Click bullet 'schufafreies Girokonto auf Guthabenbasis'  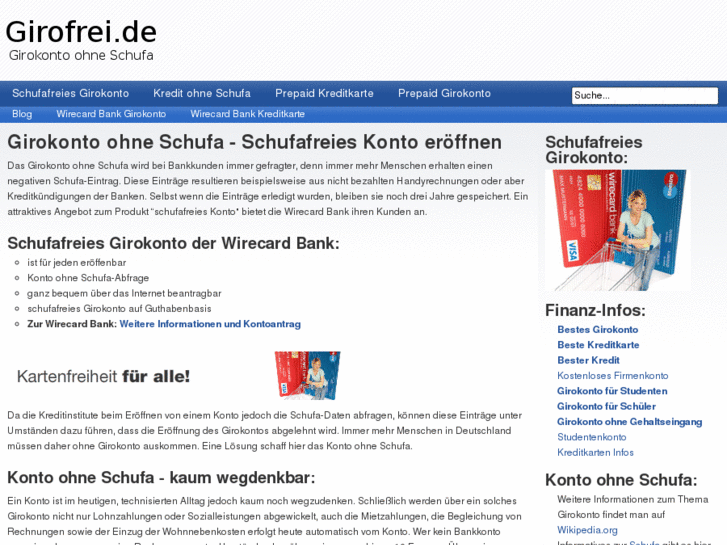click(x=119, y=308)
